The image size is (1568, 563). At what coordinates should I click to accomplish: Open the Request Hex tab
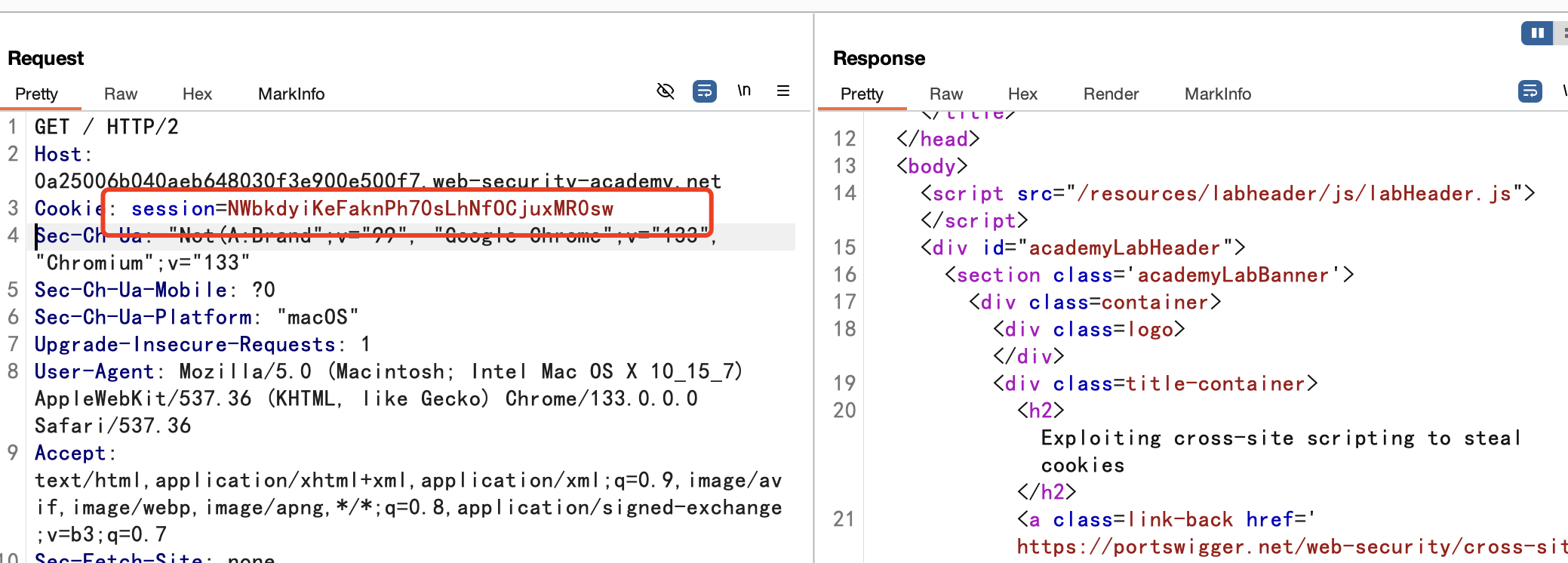[197, 94]
